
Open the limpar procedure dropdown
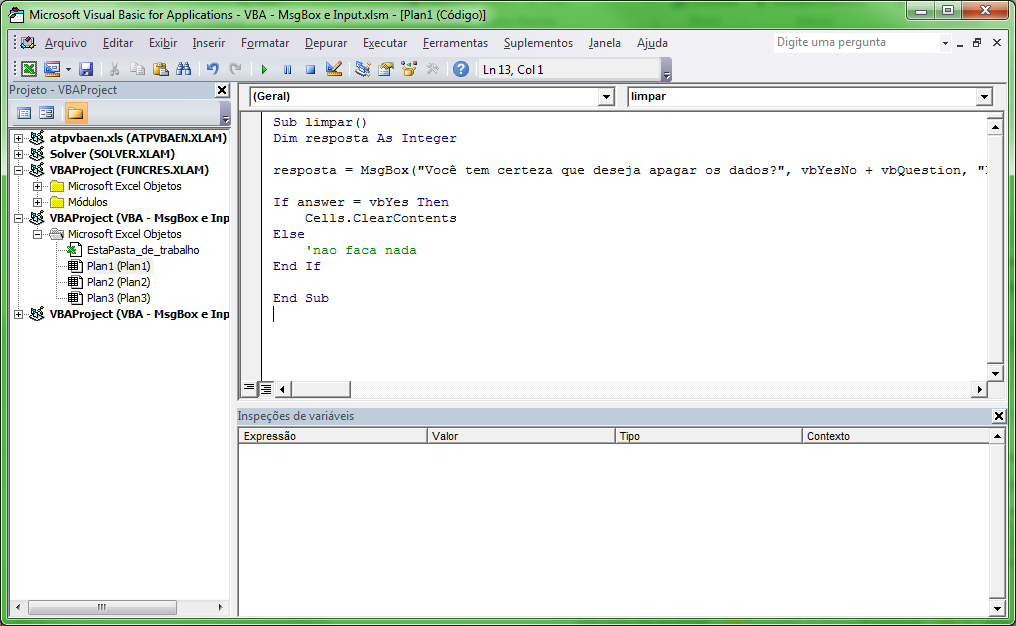click(984, 97)
